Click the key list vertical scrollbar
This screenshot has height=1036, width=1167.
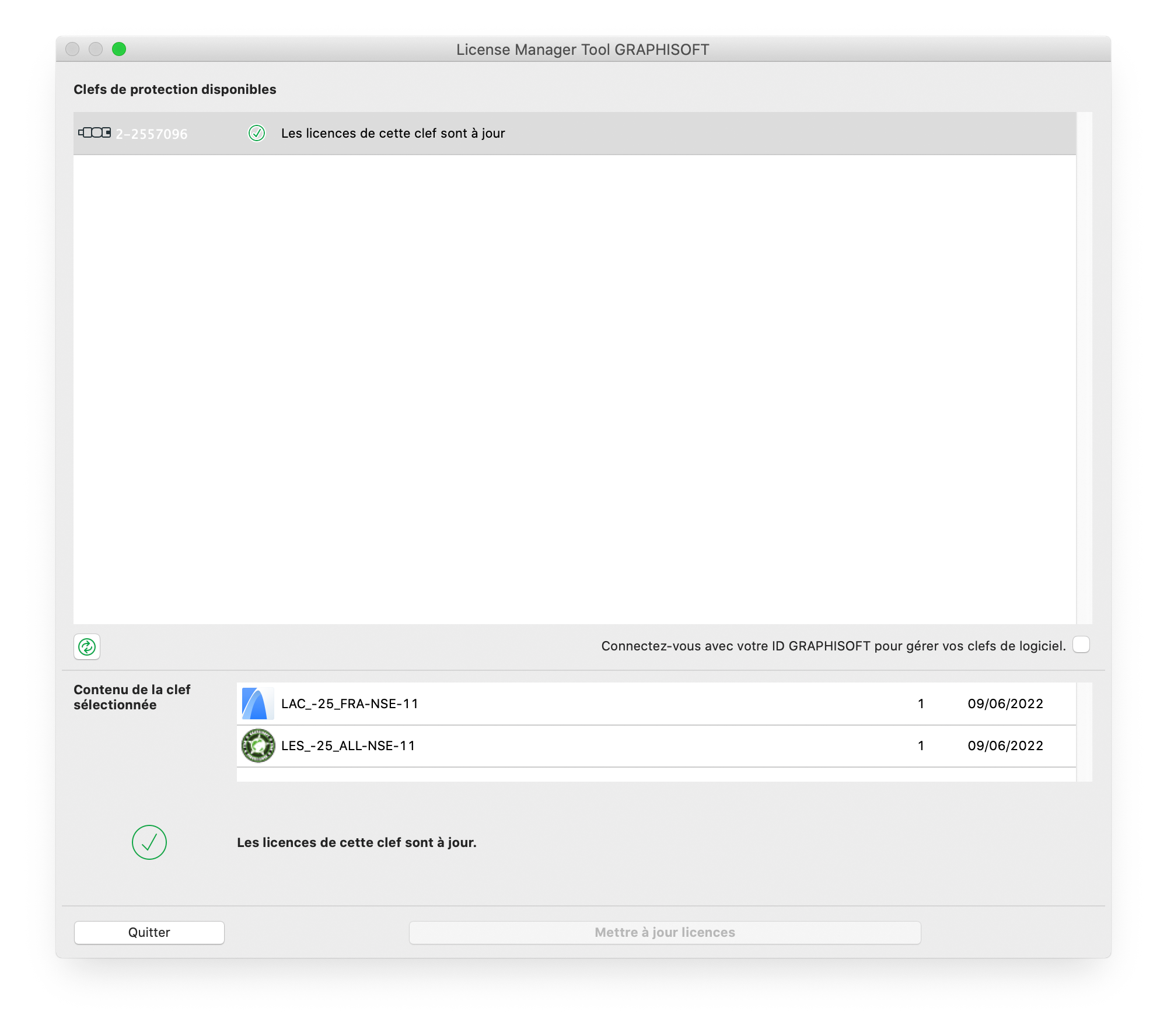tap(1084, 367)
